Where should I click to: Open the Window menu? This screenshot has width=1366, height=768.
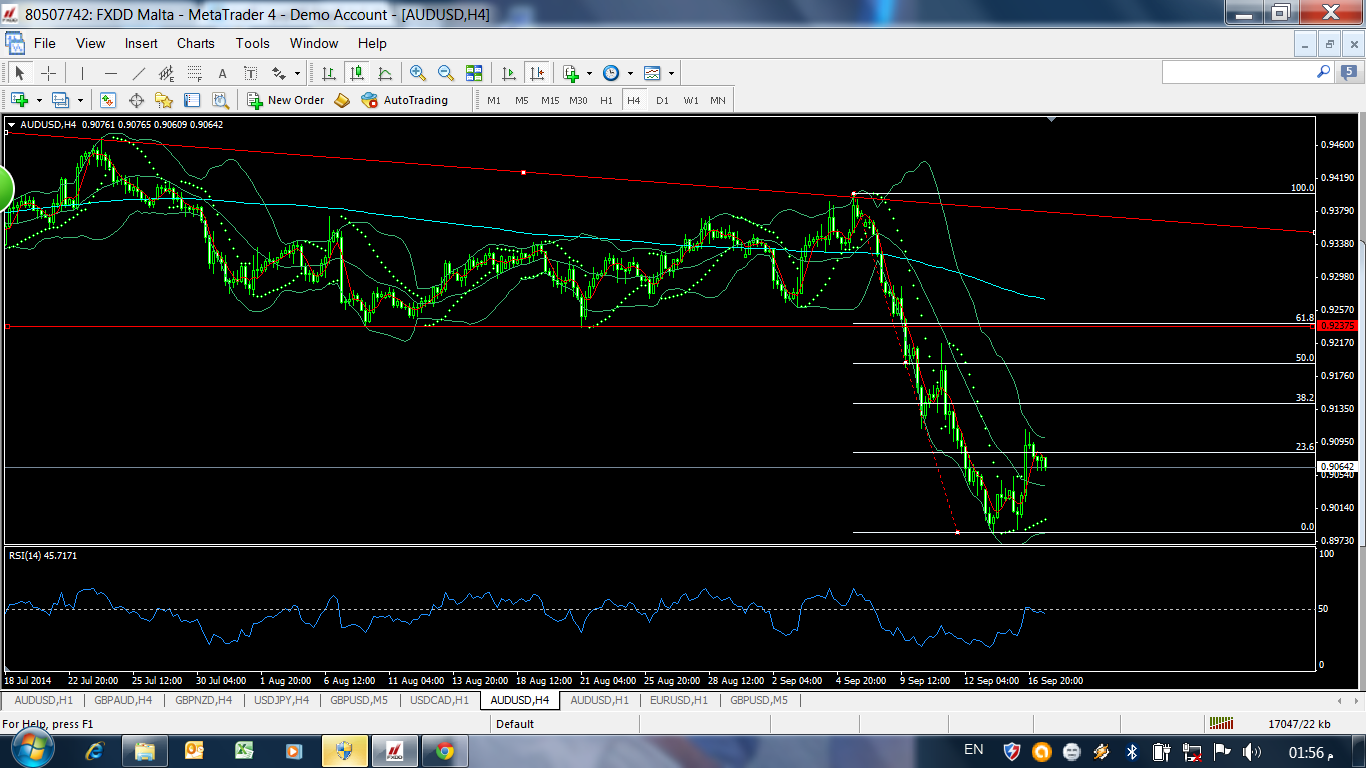[314, 43]
